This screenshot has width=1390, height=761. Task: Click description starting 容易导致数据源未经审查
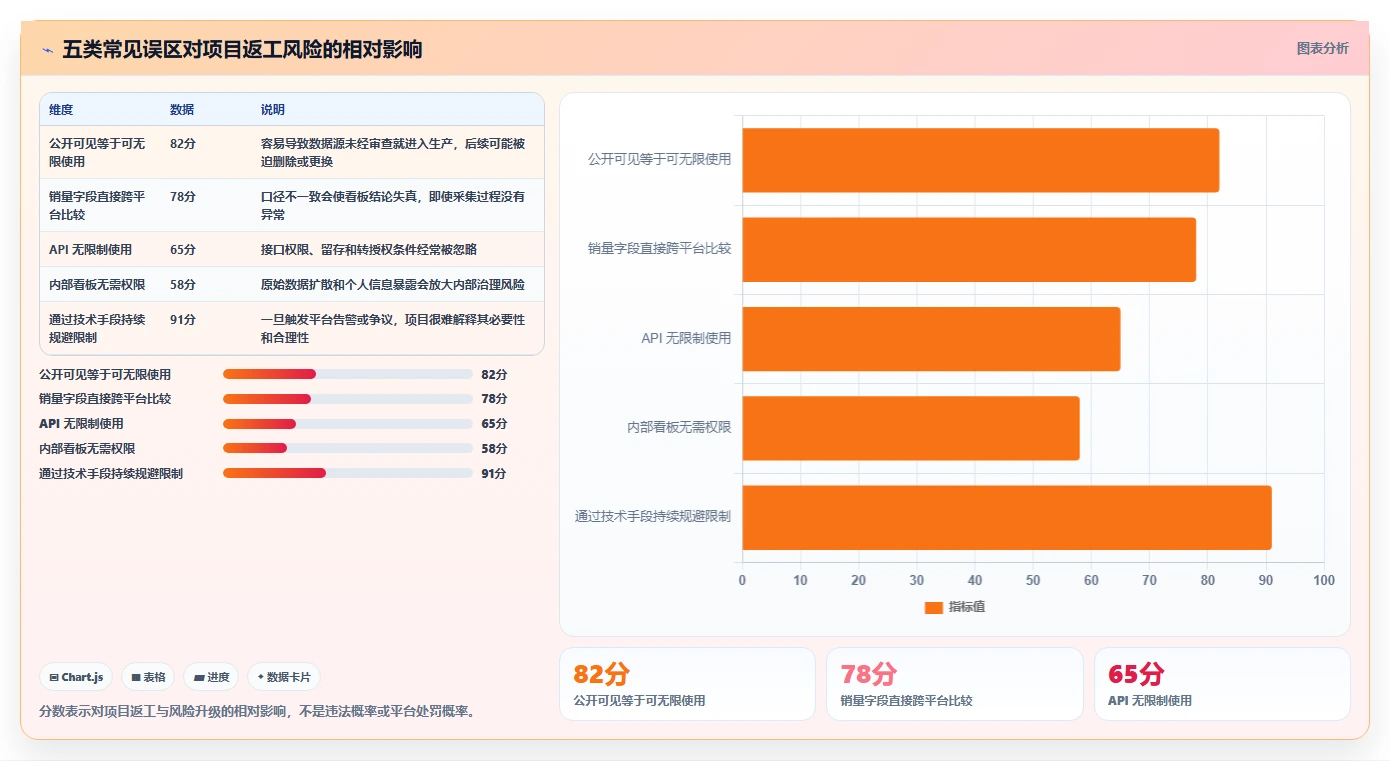393,152
